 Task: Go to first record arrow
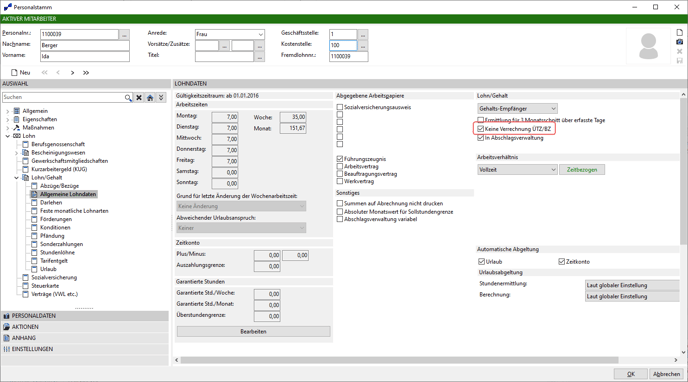point(44,73)
